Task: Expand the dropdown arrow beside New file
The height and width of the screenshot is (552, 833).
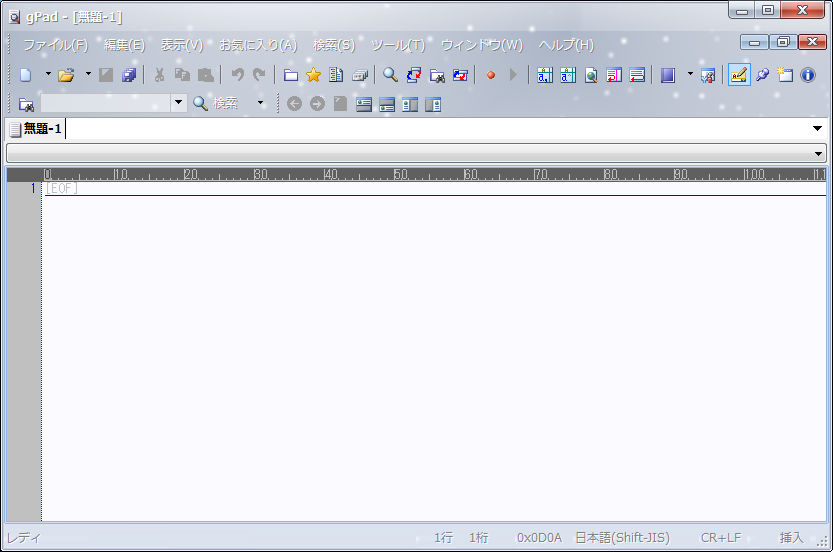Action: [x=48, y=75]
